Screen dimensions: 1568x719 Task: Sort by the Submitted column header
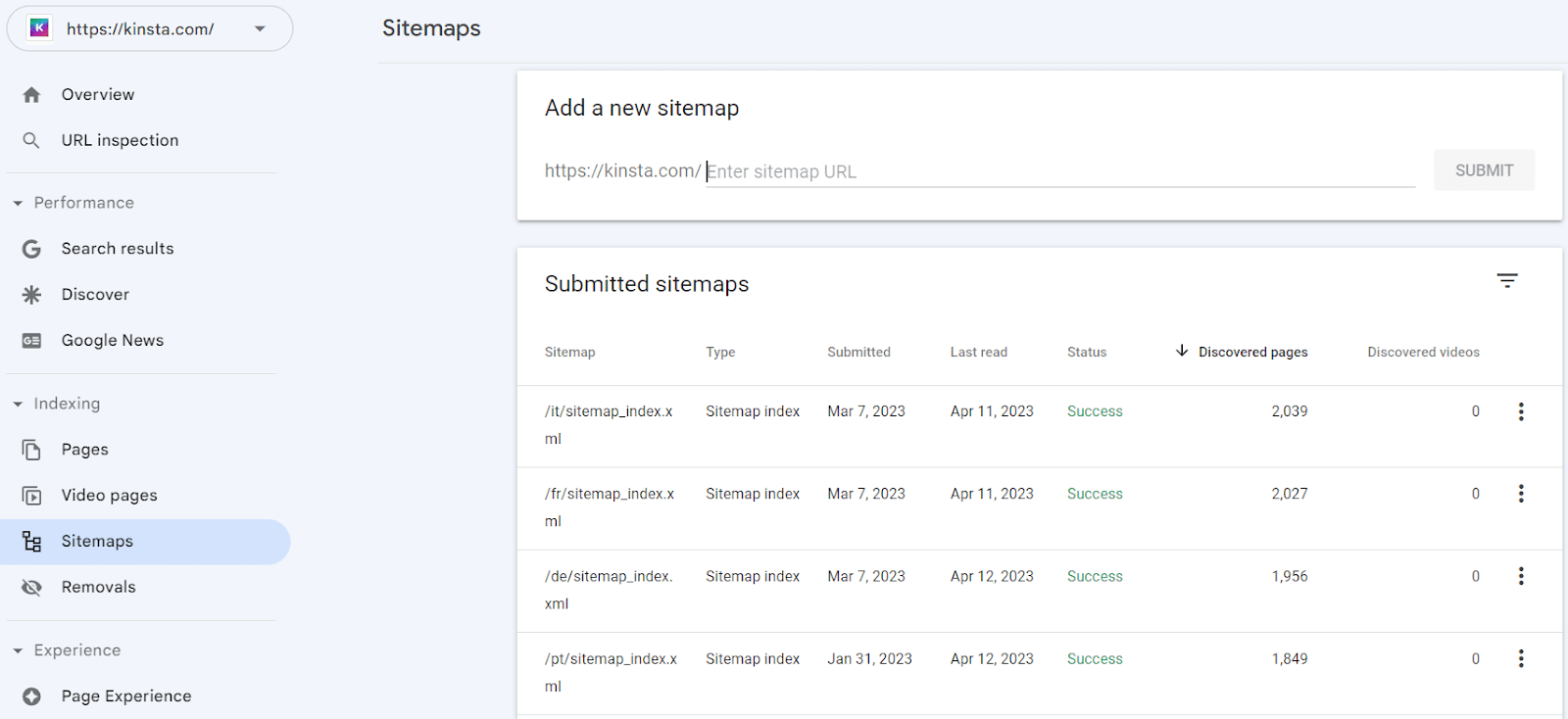(858, 352)
